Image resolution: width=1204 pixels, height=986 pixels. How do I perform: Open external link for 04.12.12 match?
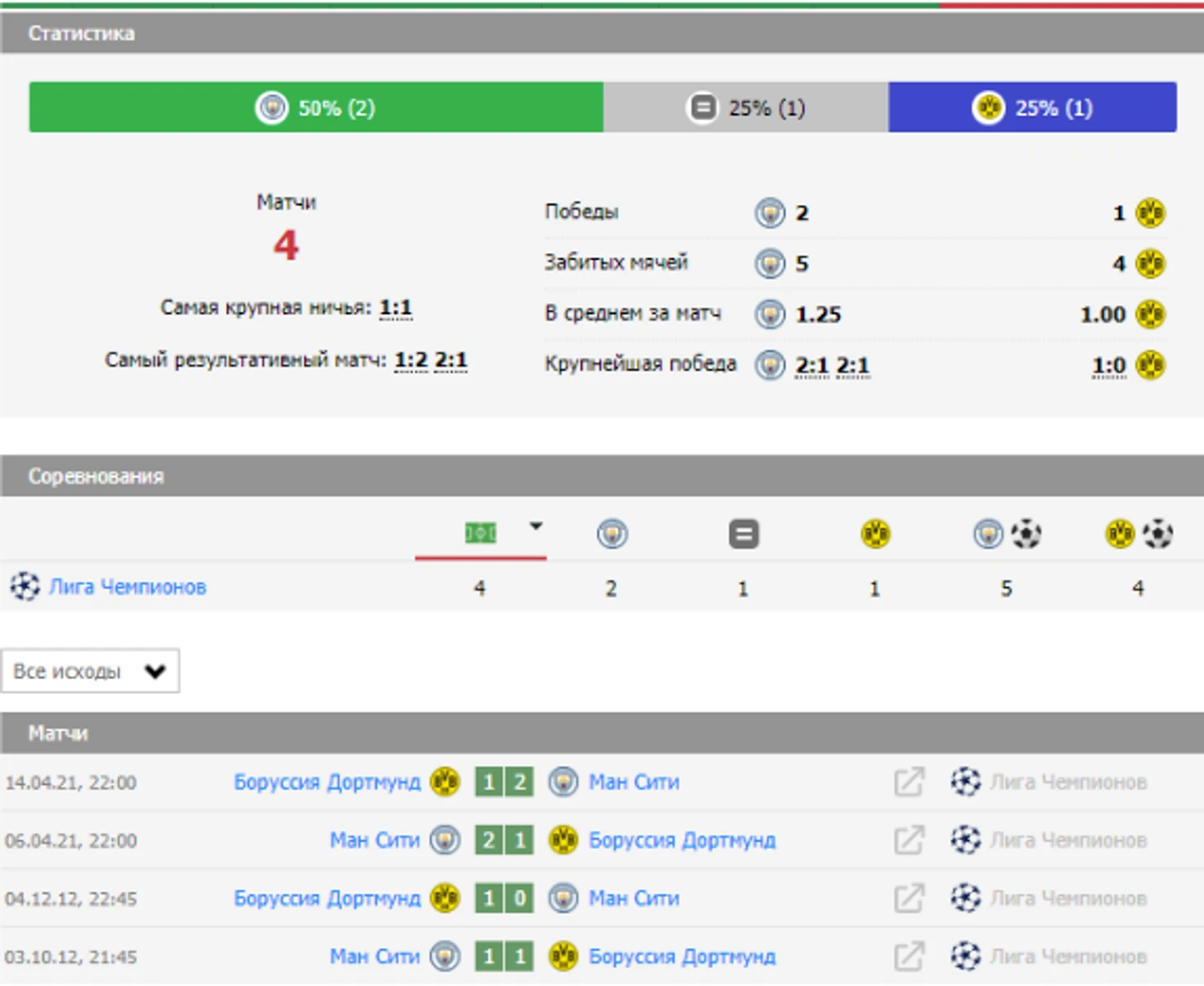coord(909,898)
